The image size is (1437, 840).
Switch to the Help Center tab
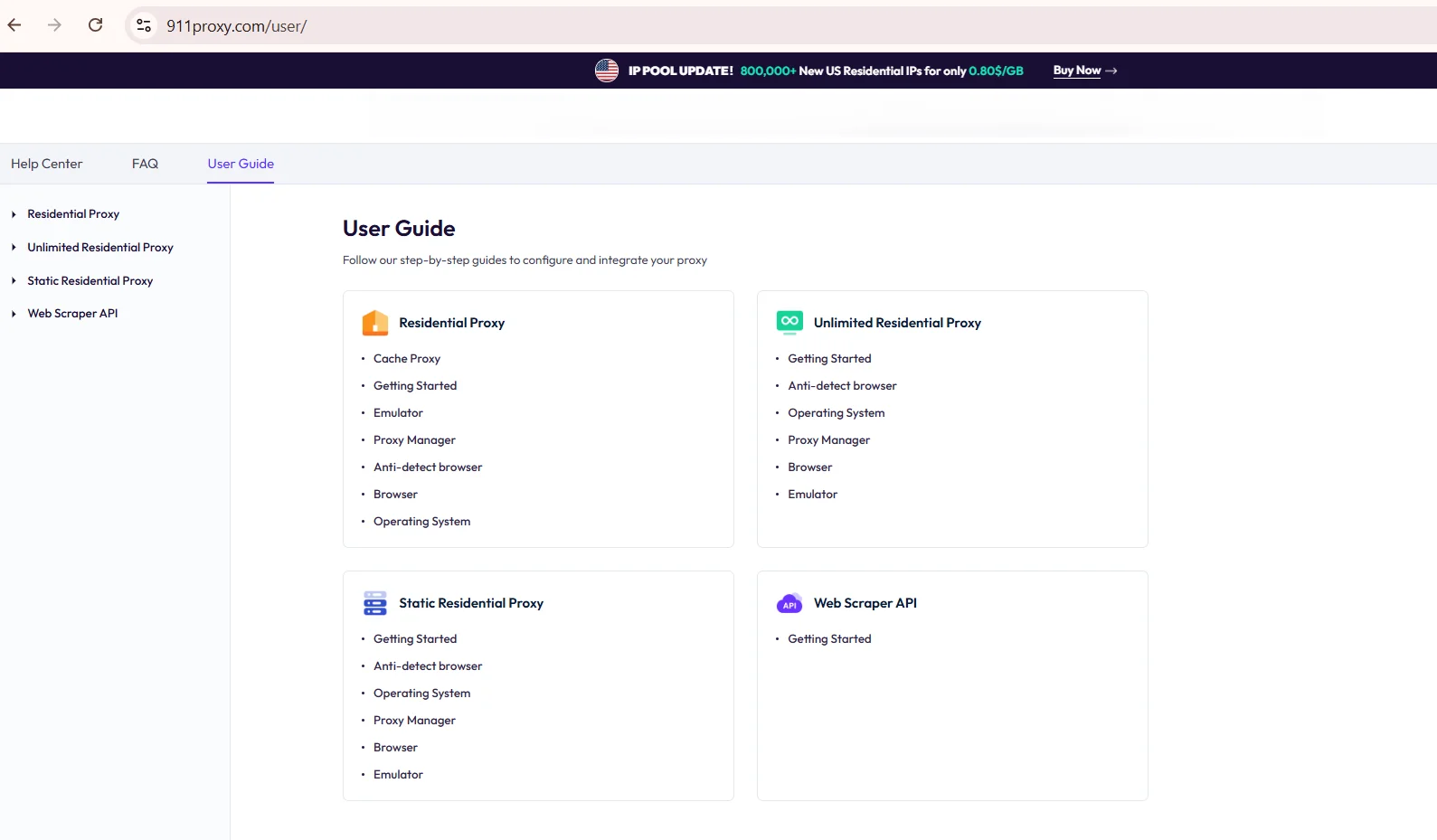pyautogui.click(x=46, y=164)
